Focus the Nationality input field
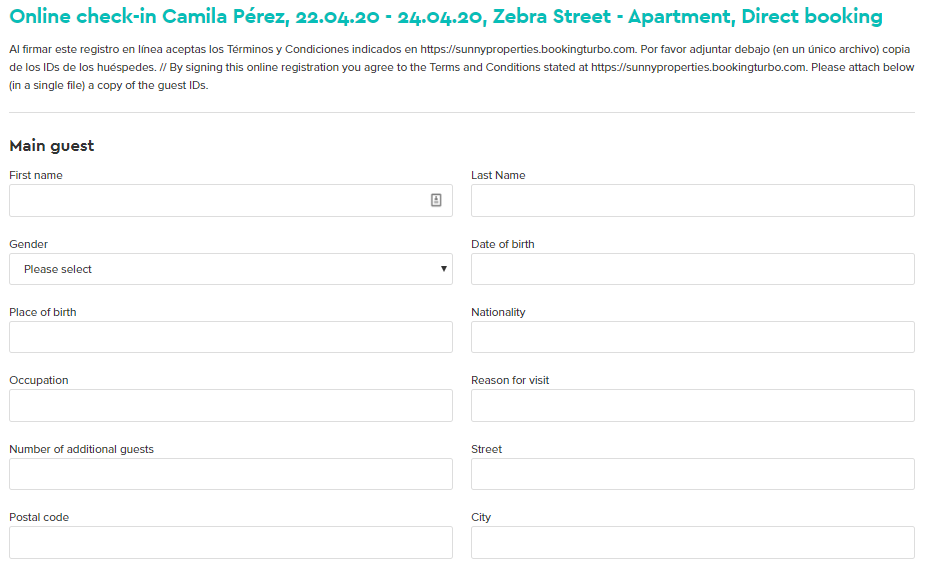This screenshot has width=937, height=572. [693, 337]
